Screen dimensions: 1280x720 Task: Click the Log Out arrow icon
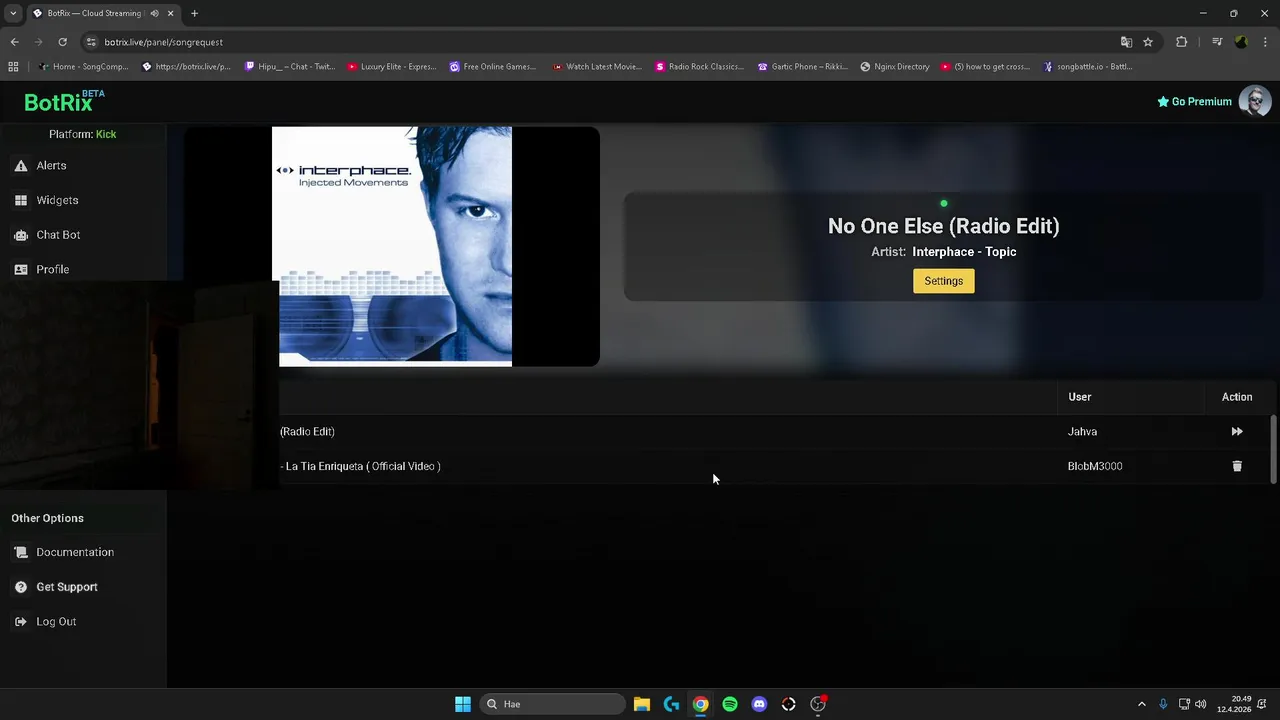pos(21,622)
